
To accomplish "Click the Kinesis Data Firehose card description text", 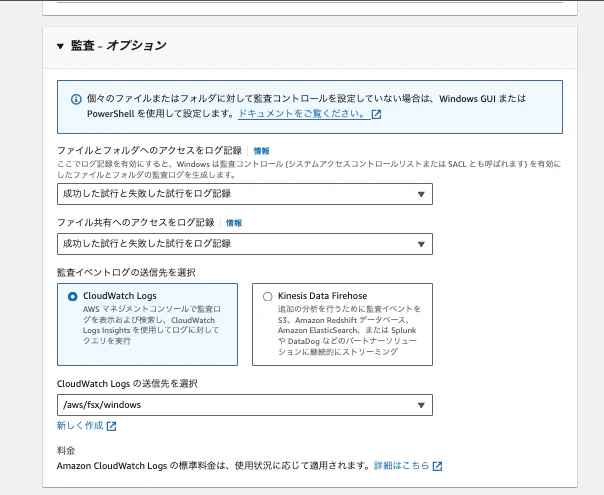I will [x=349, y=331].
